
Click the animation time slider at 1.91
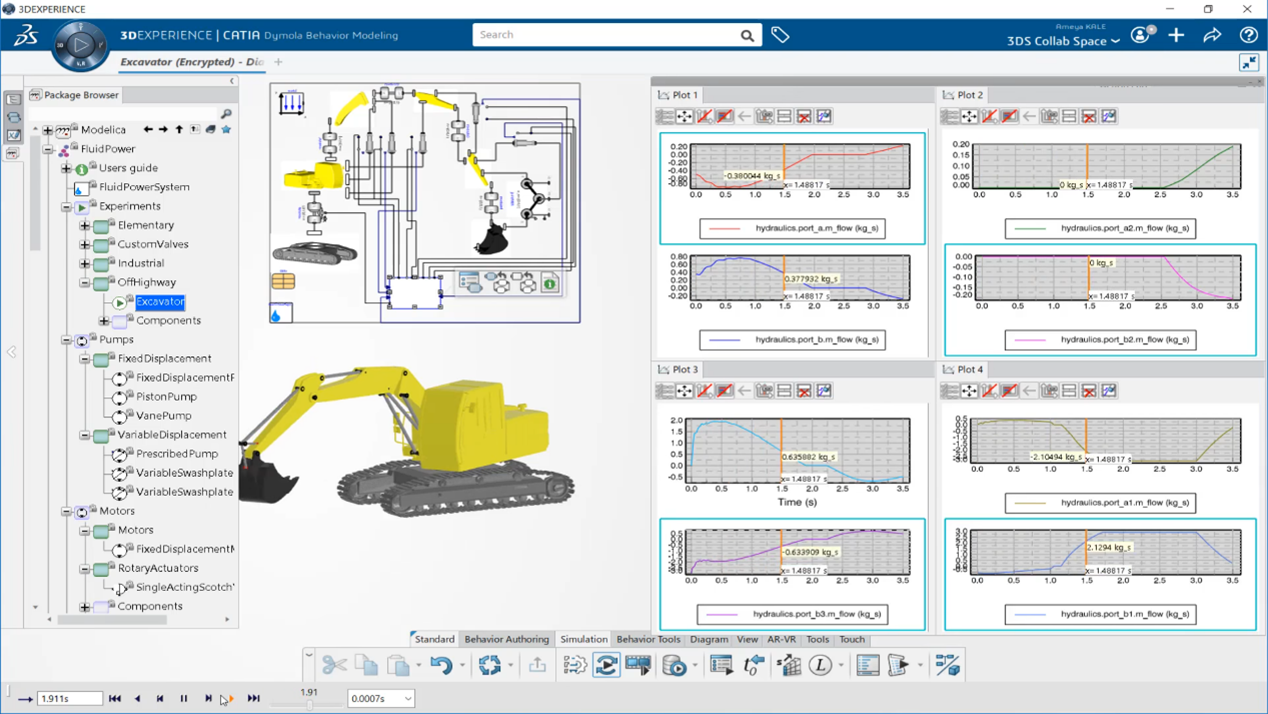point(309,704)
